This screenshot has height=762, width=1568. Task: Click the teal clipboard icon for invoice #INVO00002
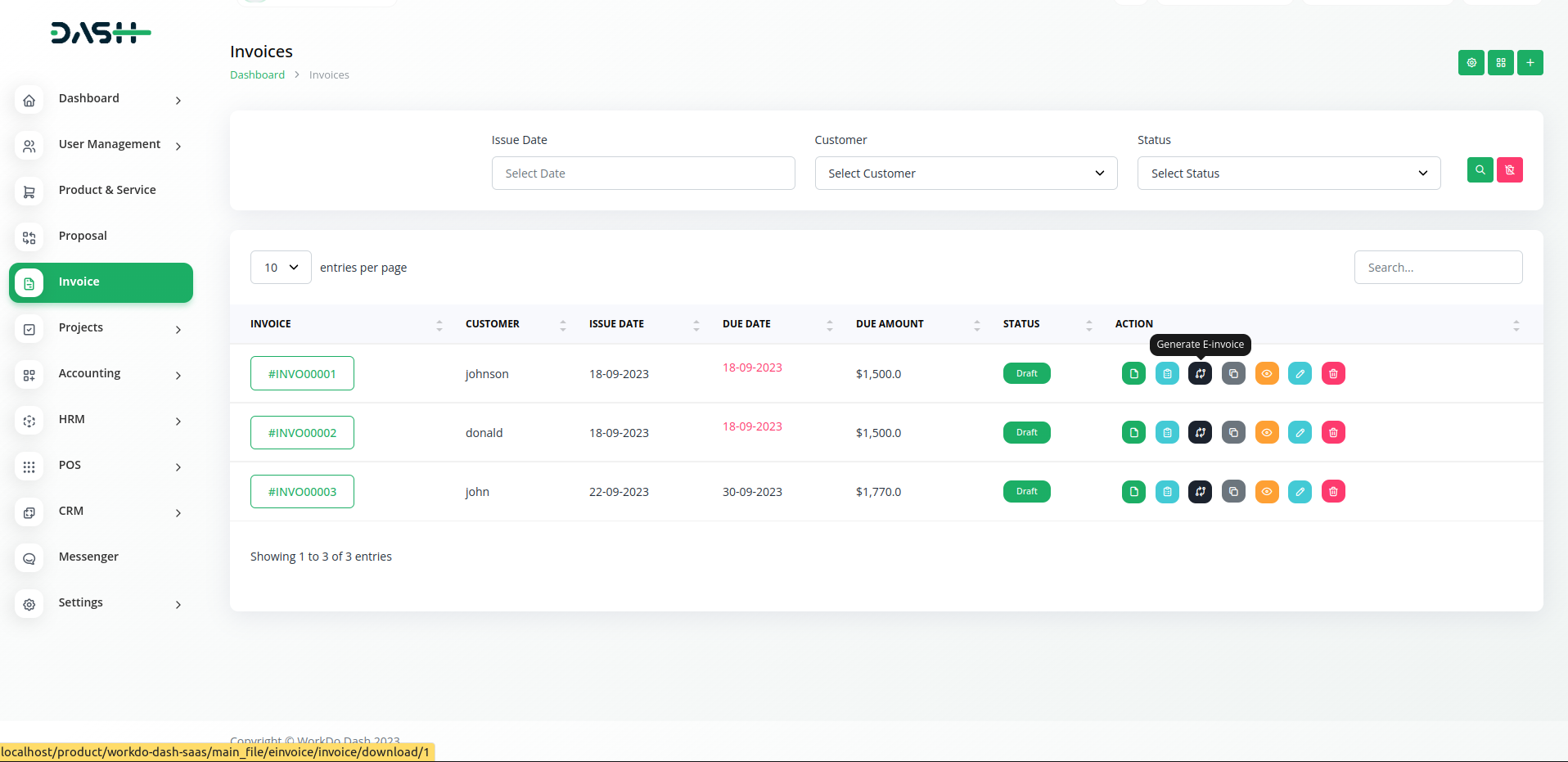tap(1167, 432)
